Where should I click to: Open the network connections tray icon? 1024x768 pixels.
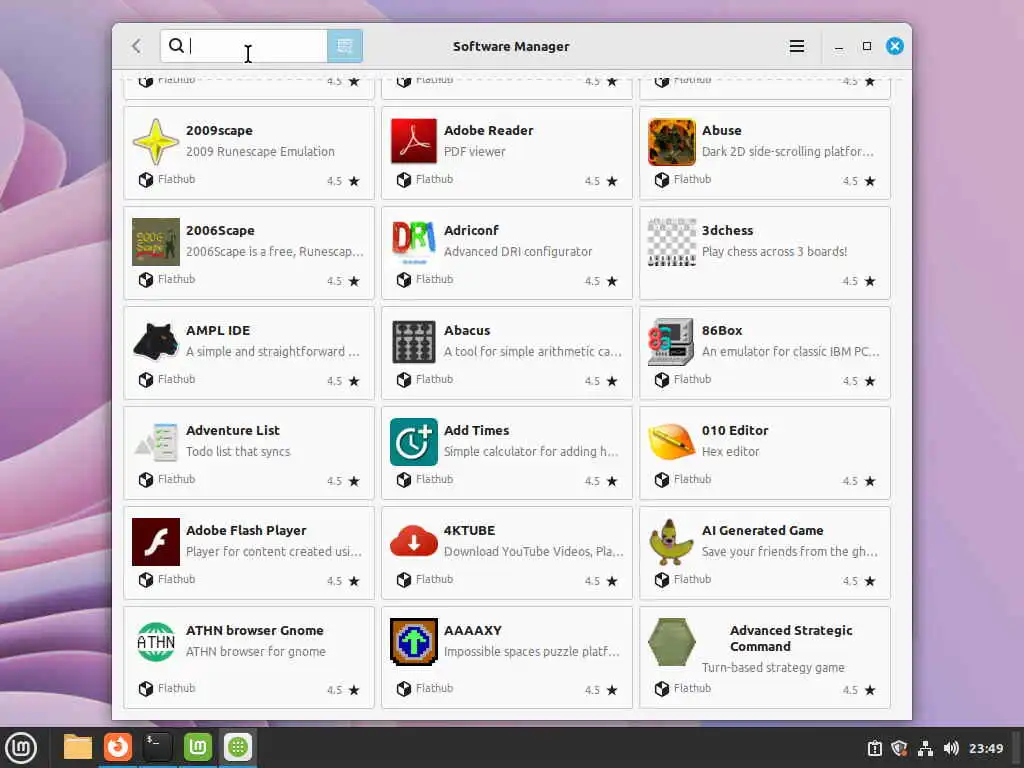pyautogui.click(x=925, y=748)
